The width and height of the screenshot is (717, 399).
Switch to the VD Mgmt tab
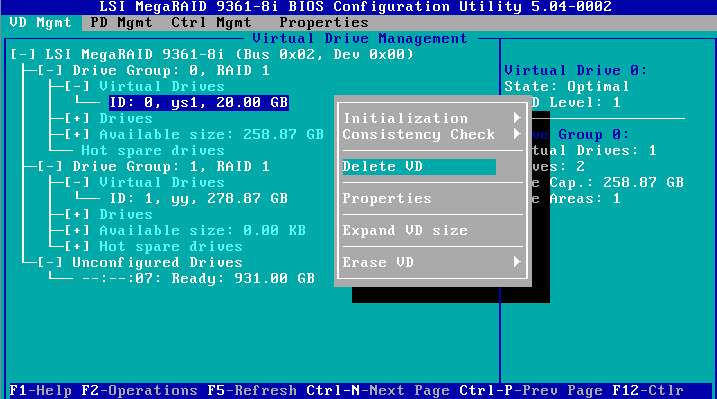tap(41, 22)
